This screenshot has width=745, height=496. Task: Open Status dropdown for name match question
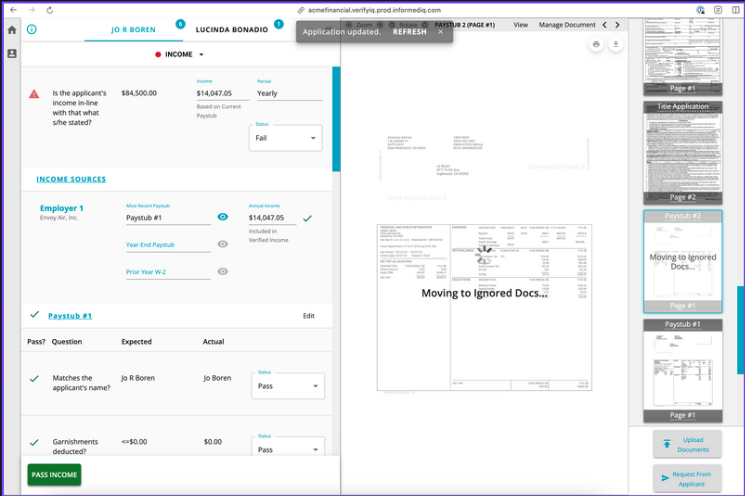288,386
